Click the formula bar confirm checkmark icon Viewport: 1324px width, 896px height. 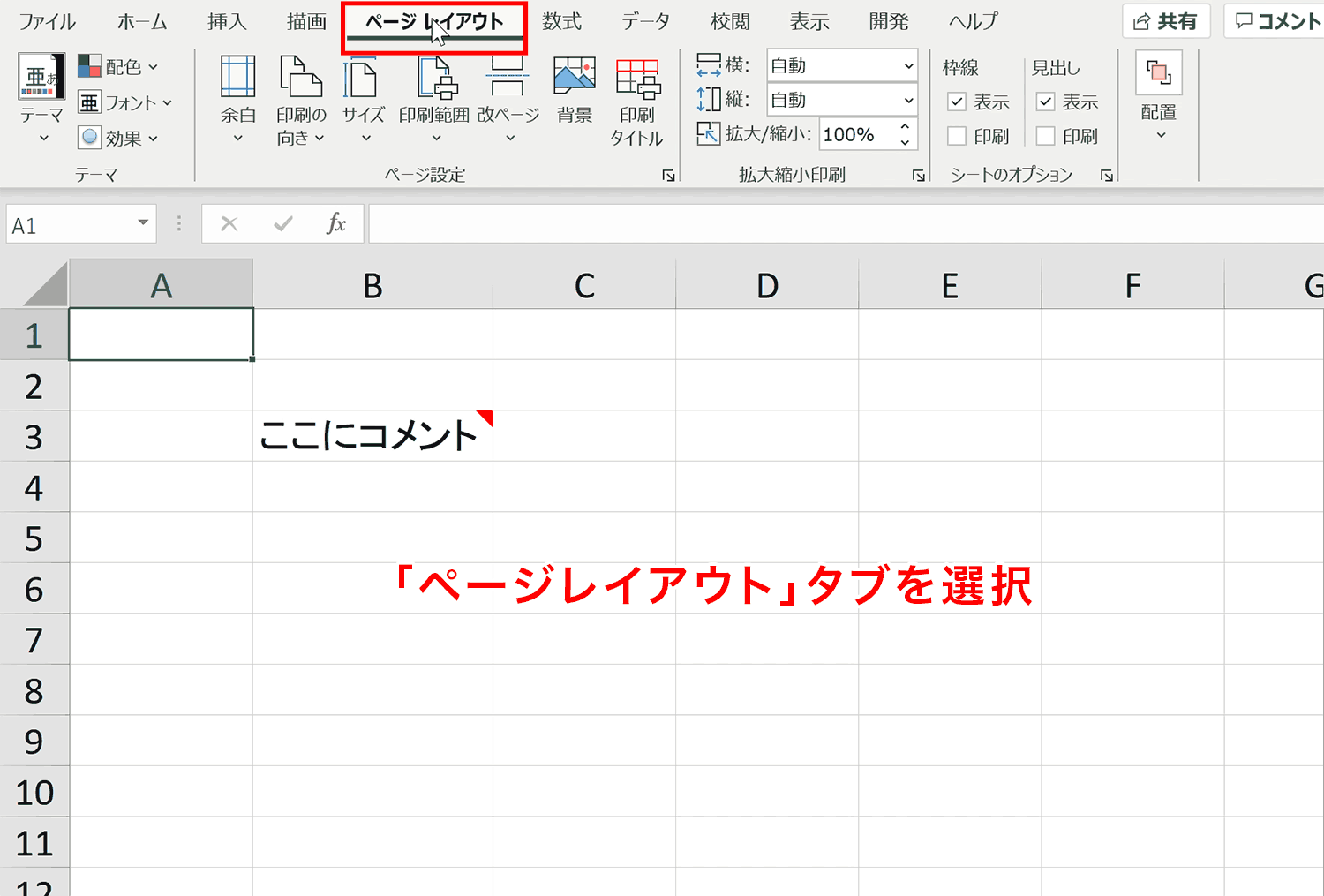283,224
